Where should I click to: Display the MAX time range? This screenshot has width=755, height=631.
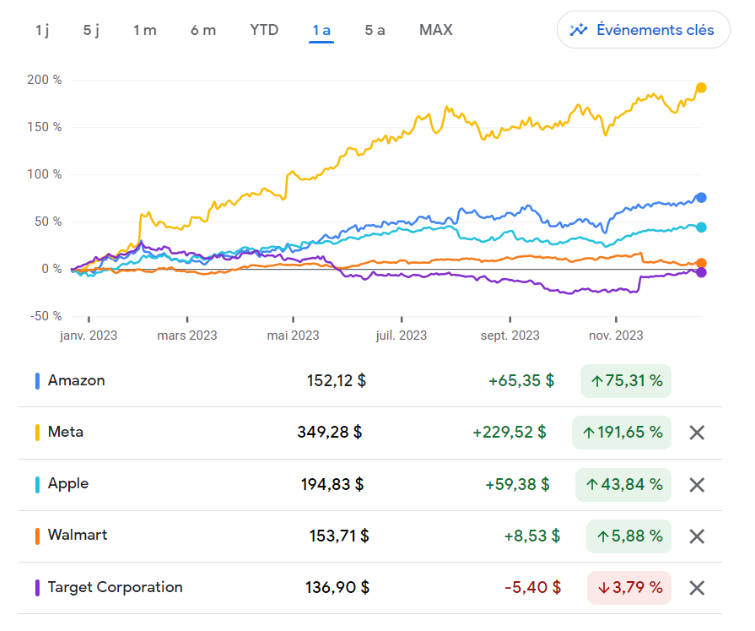click(x=436, y=30)
